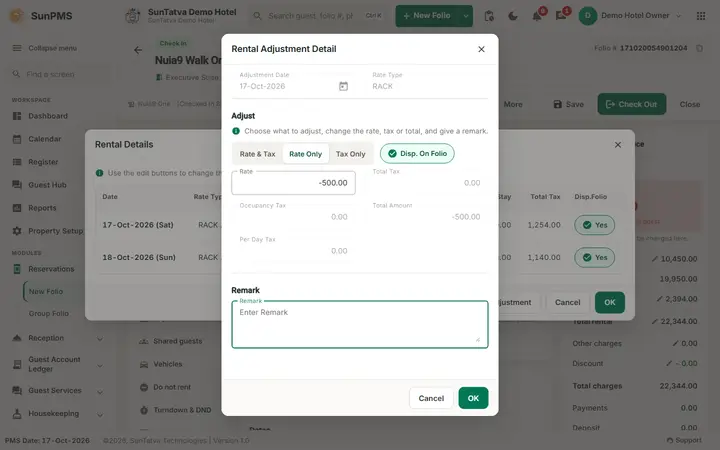Select Group Folio under Reservations

pos(49,314)
